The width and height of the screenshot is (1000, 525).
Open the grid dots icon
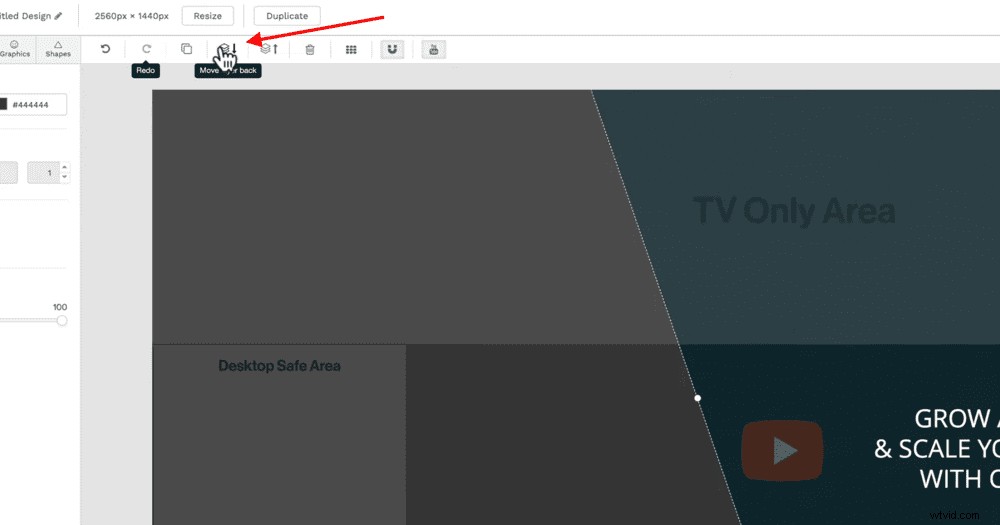[x=351, y=50]
